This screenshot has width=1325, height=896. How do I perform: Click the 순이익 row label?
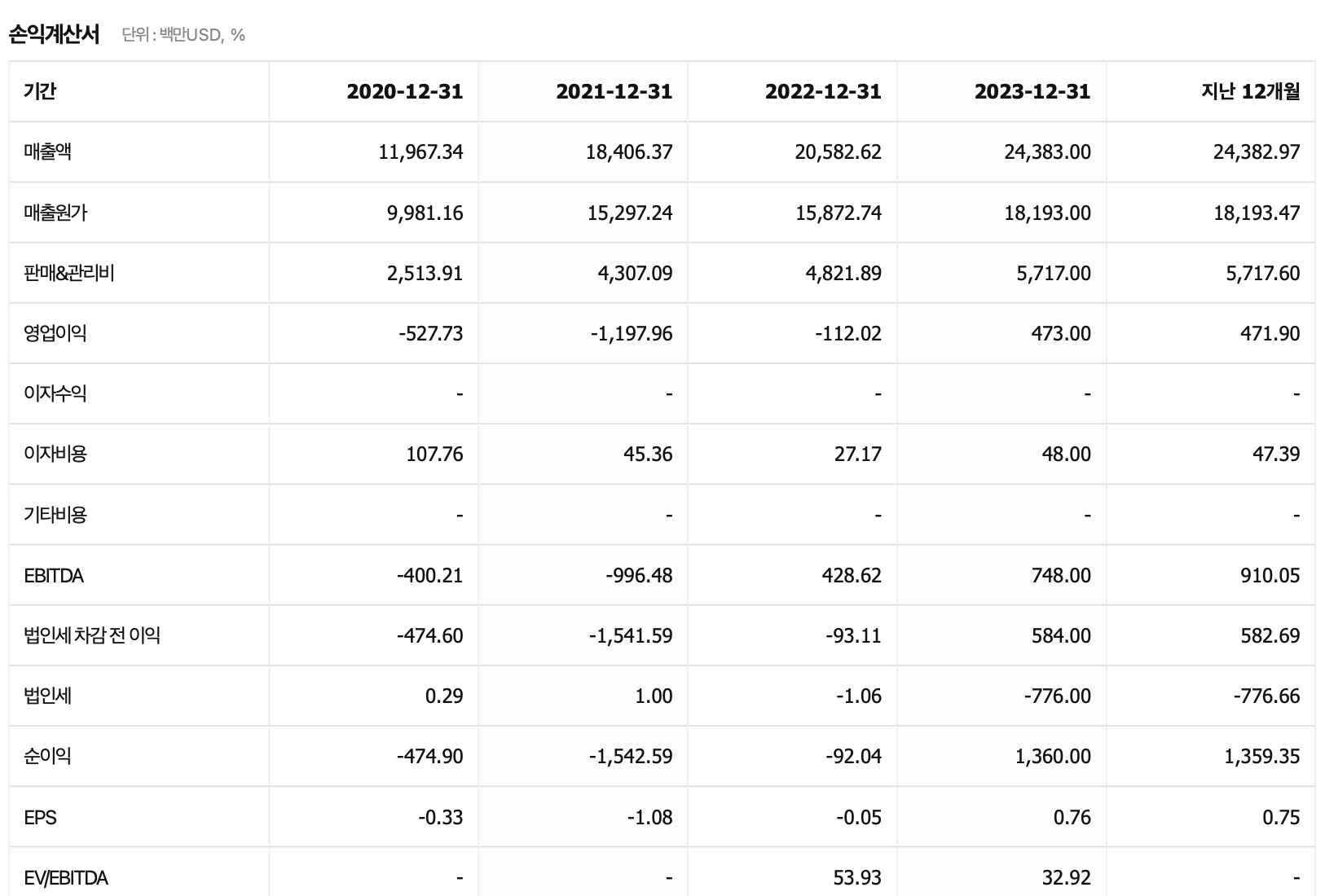pos(47,756)
